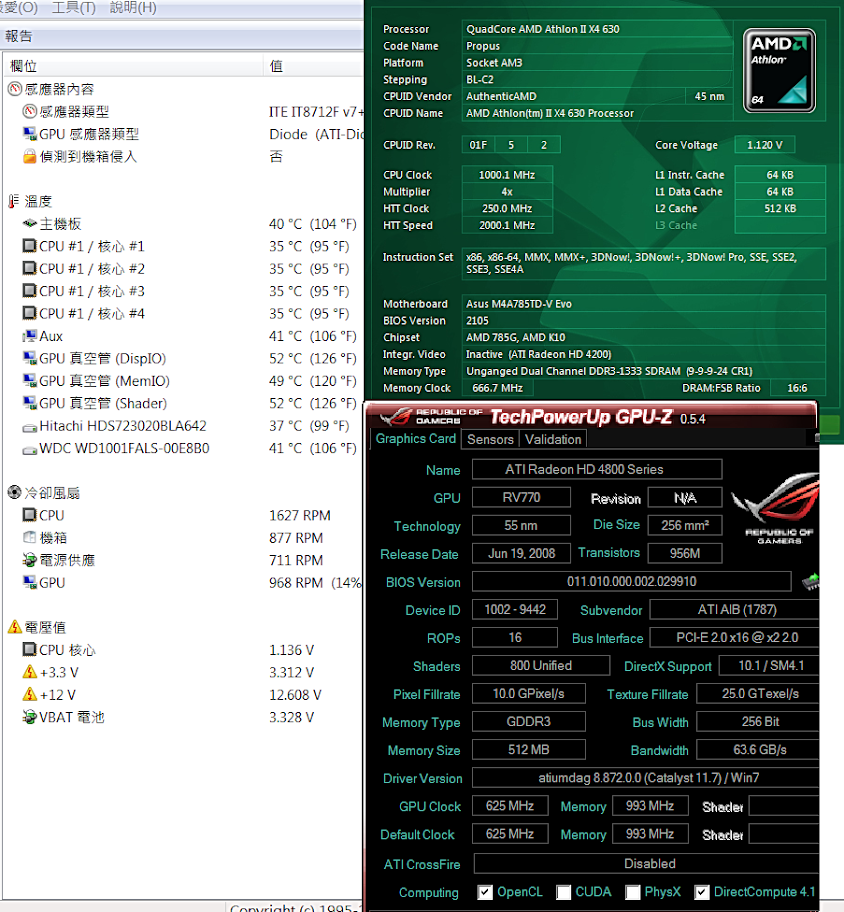This screenshot has width=844, height=912.
Task: Toggle the OpenCL checkbox in GPU-Z
Action: tap(485, 892)
